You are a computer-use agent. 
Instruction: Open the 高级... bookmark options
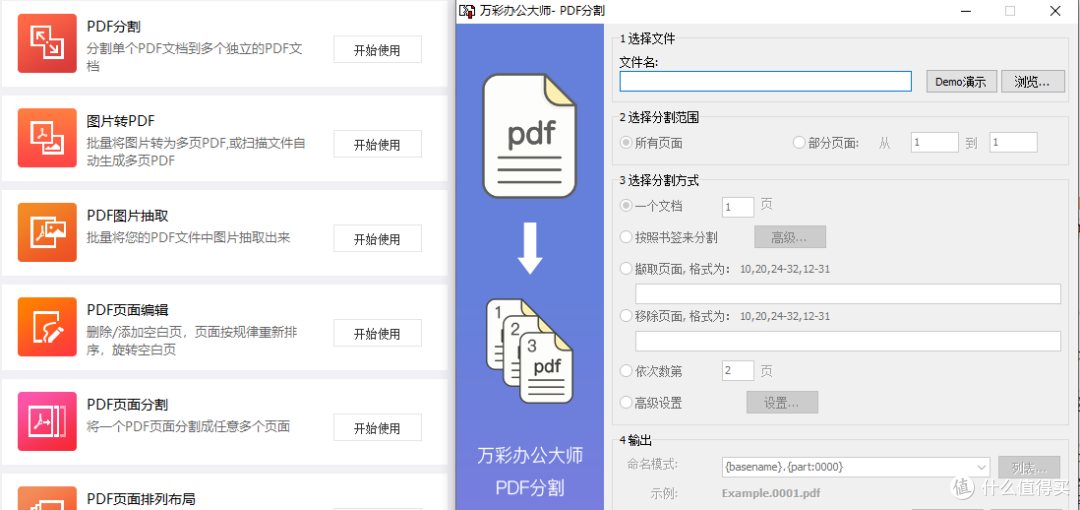[x=789, y=238]
